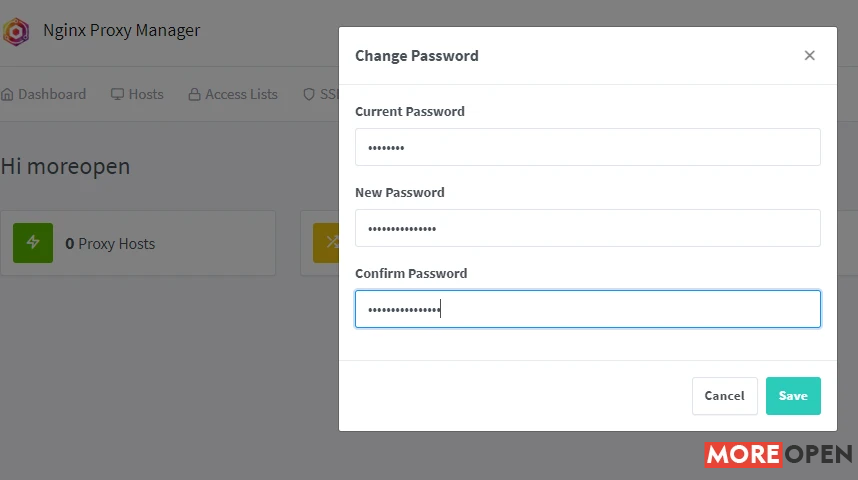This screenshot has height=480, width=858.
Task: Click the Hosts monitor icon
Action: (117, 94)
